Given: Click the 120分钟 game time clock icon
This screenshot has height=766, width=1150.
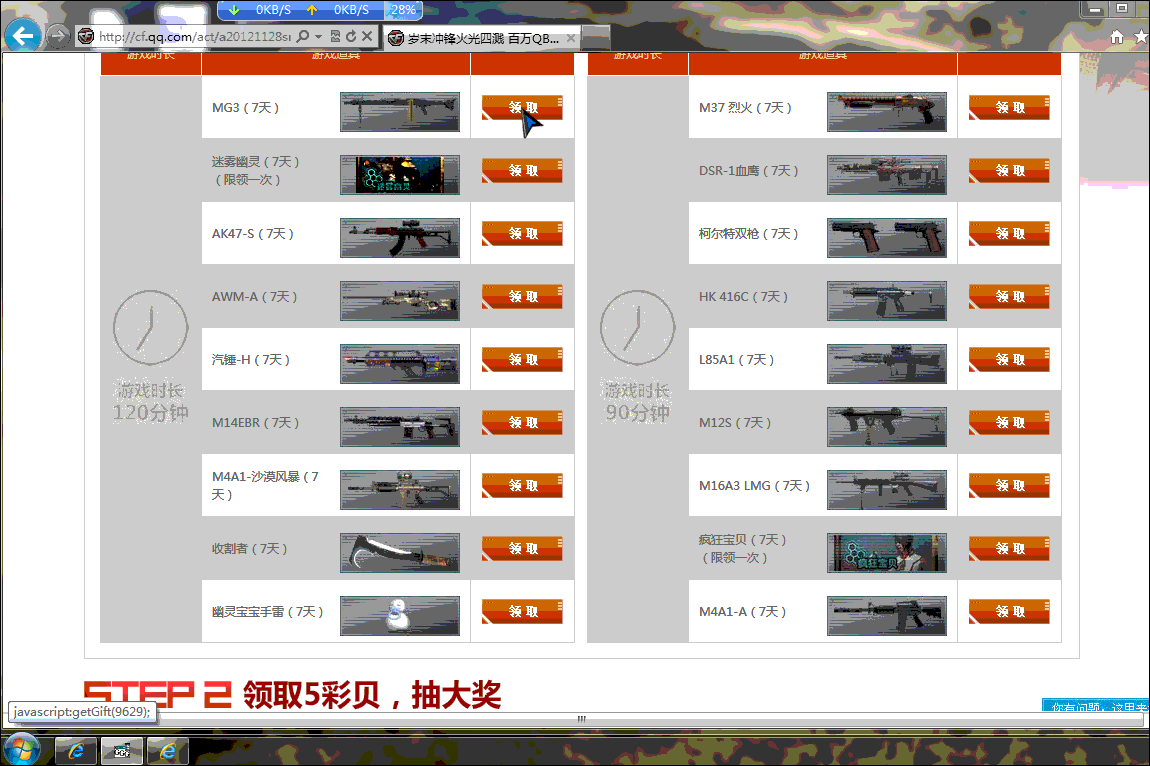Looking at the screenshot, I should tap(150, 327).
